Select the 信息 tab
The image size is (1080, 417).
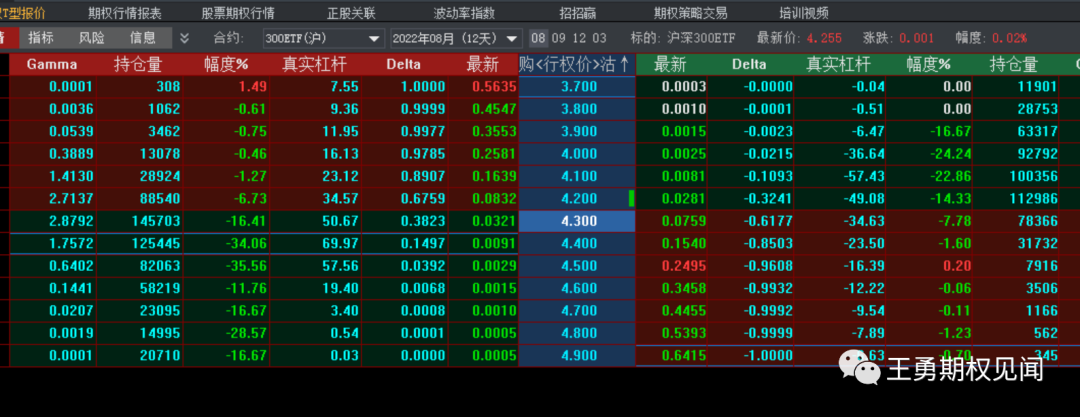tap(143, 38)
